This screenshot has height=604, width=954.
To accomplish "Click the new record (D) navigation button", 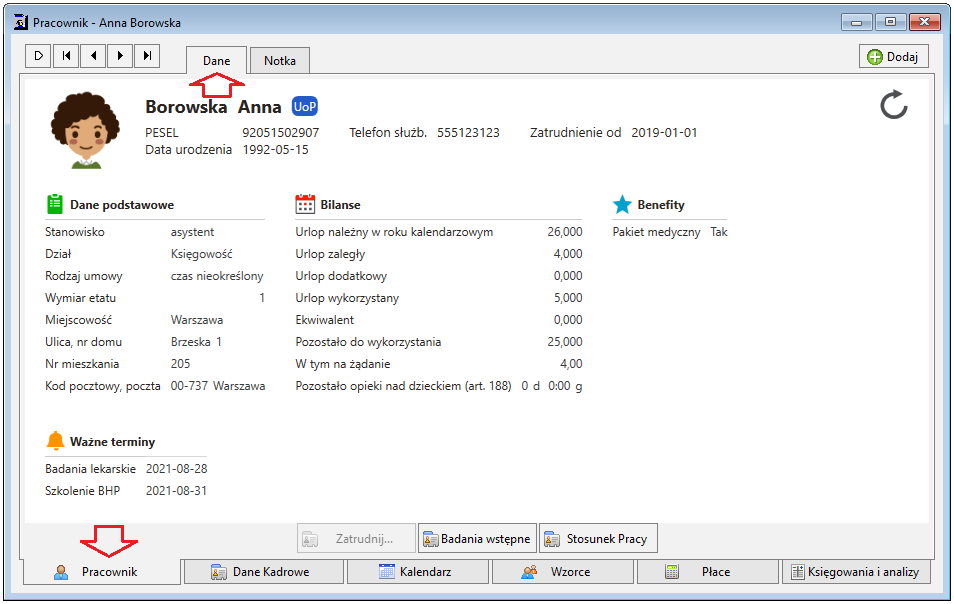I will click(x=38, y=56).
